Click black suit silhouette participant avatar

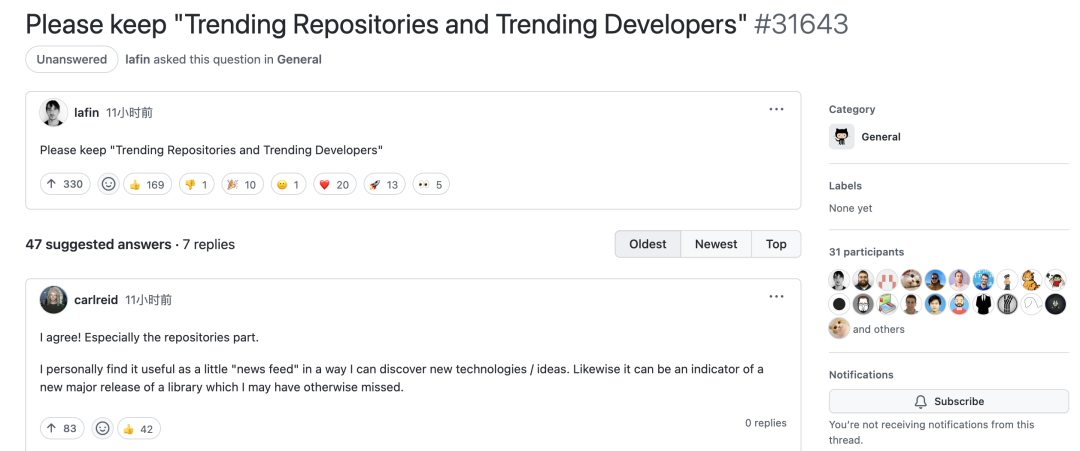tap(984, 304)
